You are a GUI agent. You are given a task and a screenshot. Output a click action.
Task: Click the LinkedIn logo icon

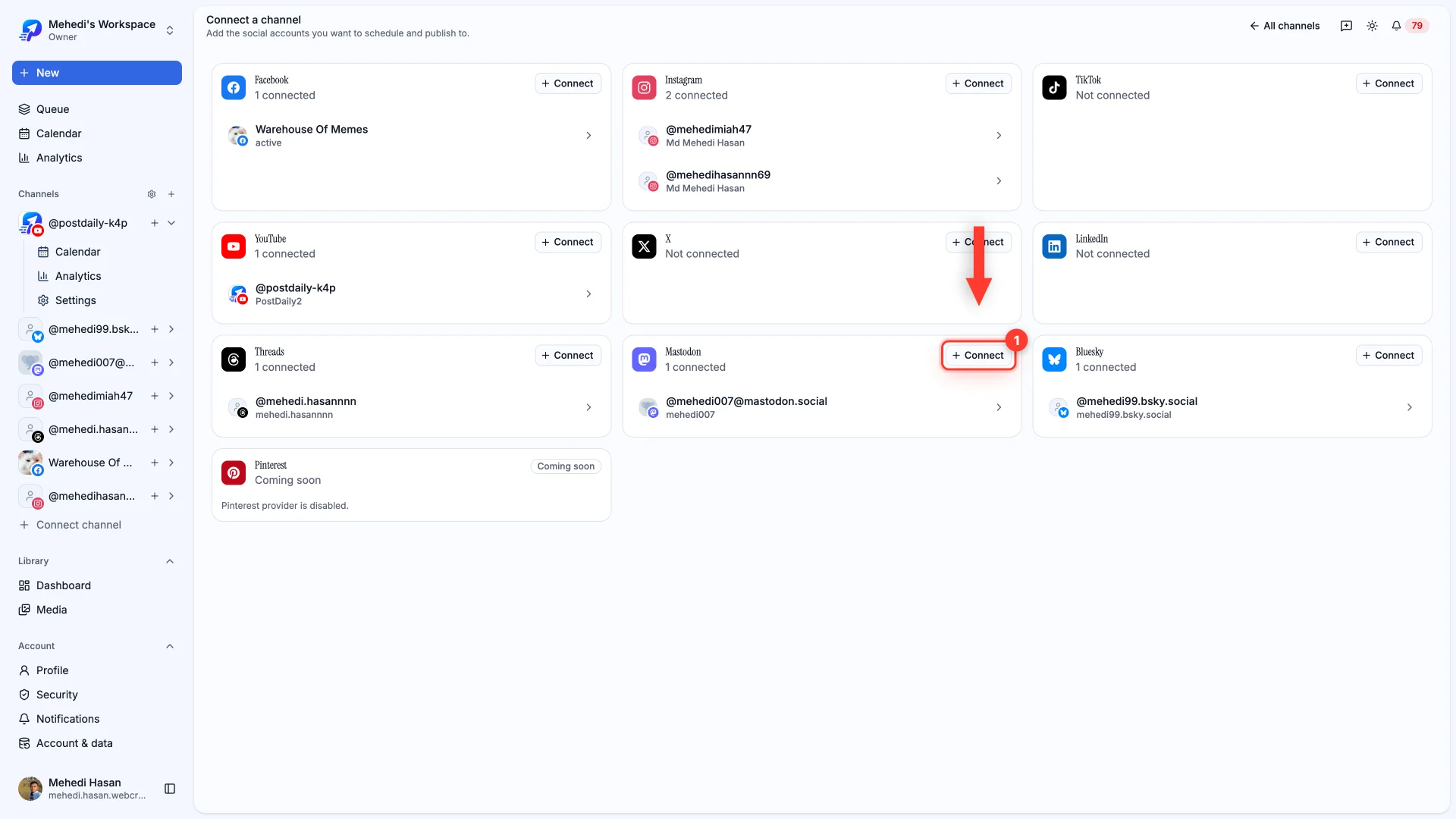[1054, 246]
